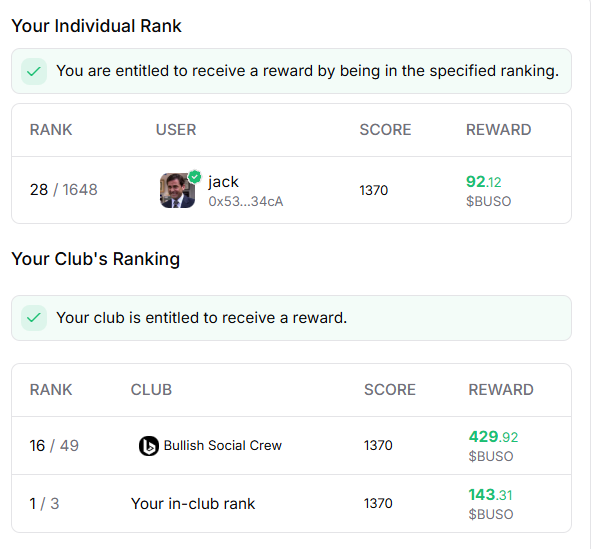This screenshot has height=549, width=591.
Task: Click the 429.92 $BUSO club reward
Action: point(493,446)
